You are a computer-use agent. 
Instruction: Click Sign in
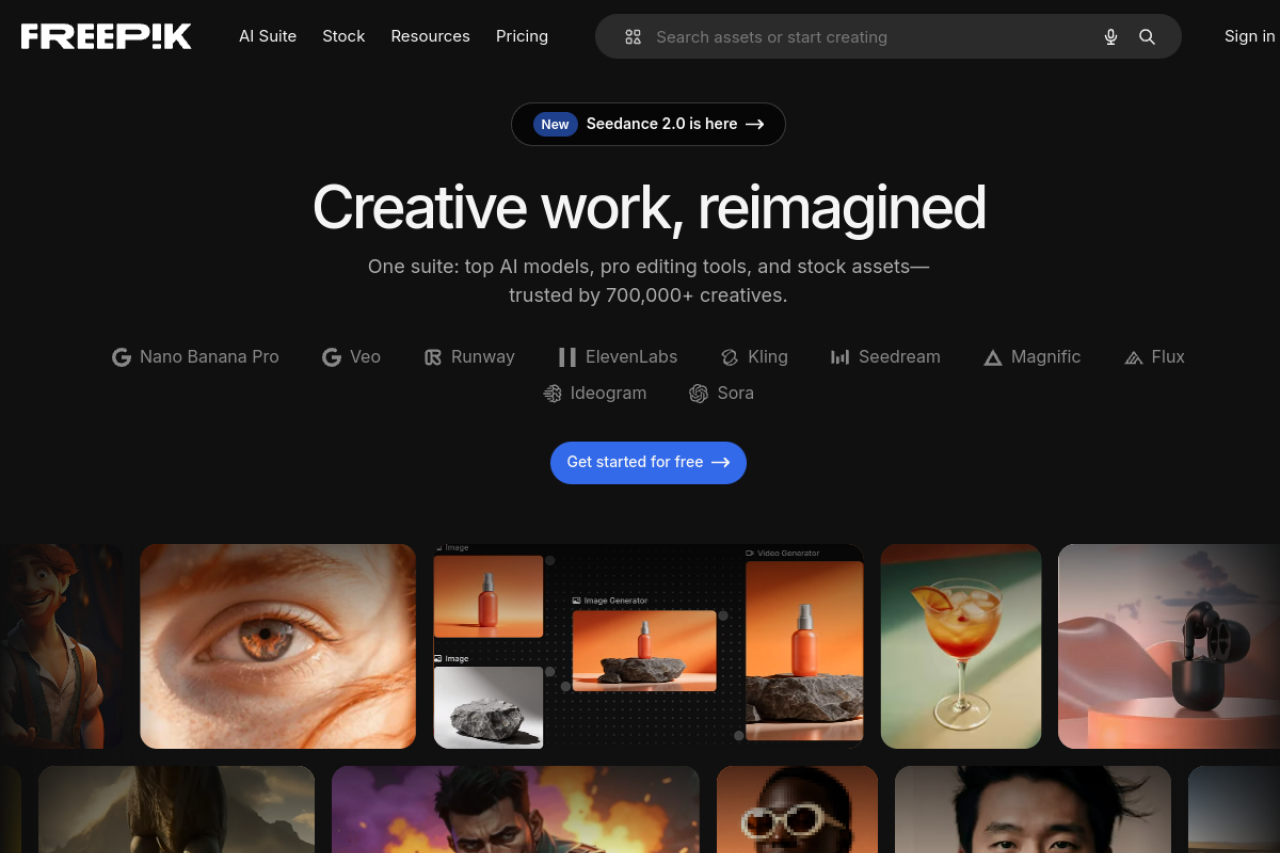1249,36
